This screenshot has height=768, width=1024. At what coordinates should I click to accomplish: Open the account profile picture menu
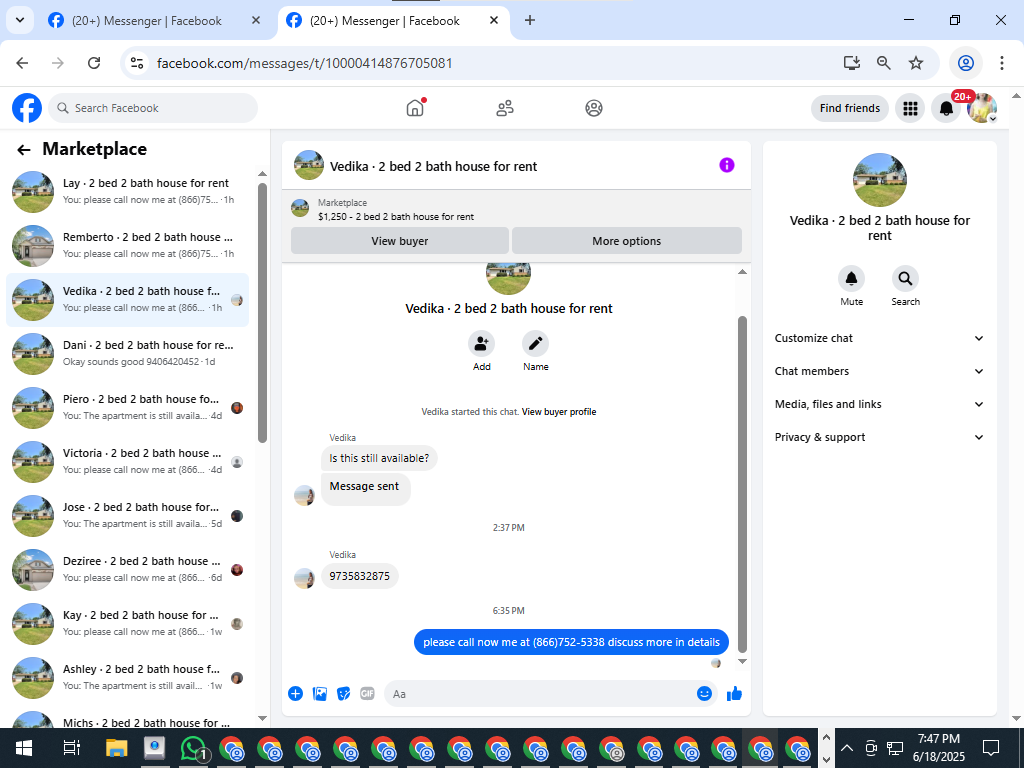982,108
